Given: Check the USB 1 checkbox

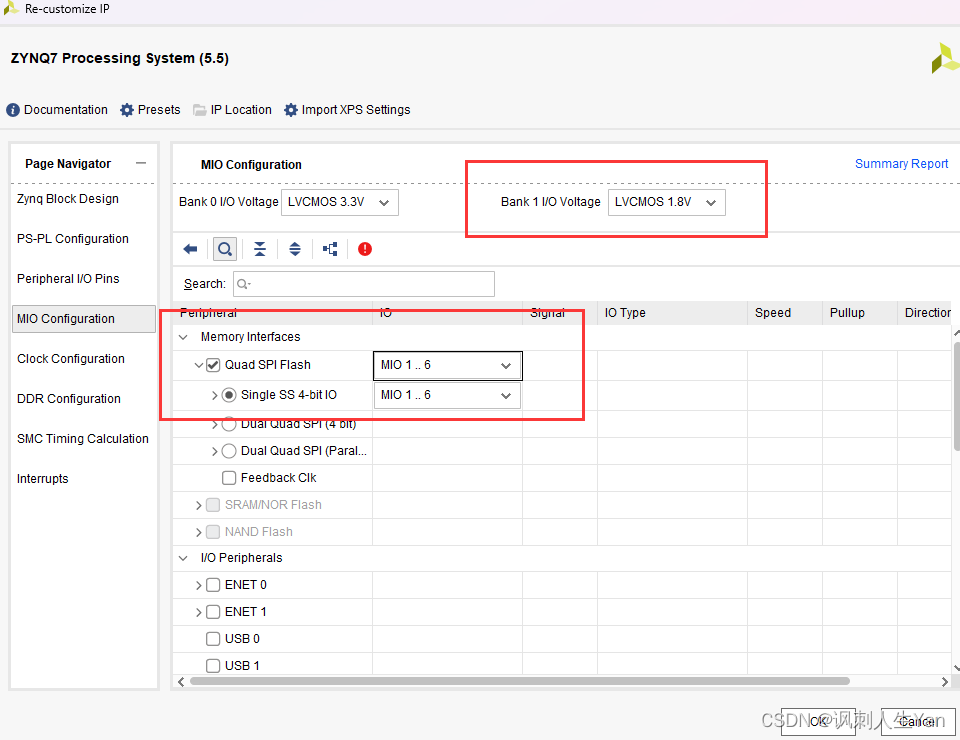Looking at the screenshot, I should (213, 666).
